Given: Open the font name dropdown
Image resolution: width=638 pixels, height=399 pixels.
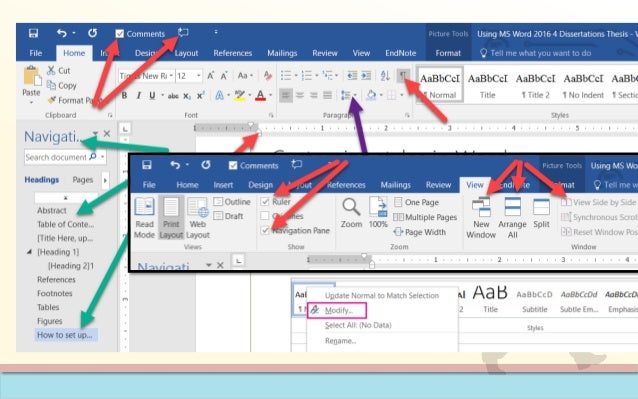Looking at the screenshot, I should (171, 76).
